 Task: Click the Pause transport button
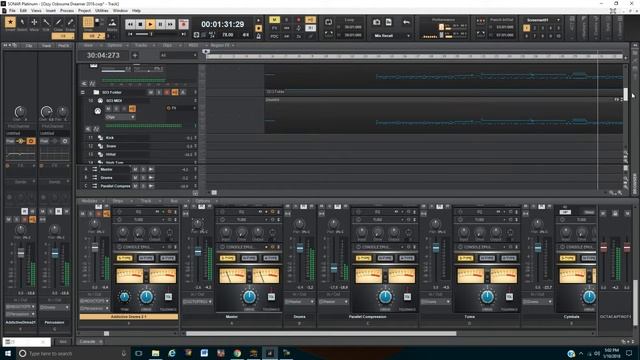(x=160, y=24)
